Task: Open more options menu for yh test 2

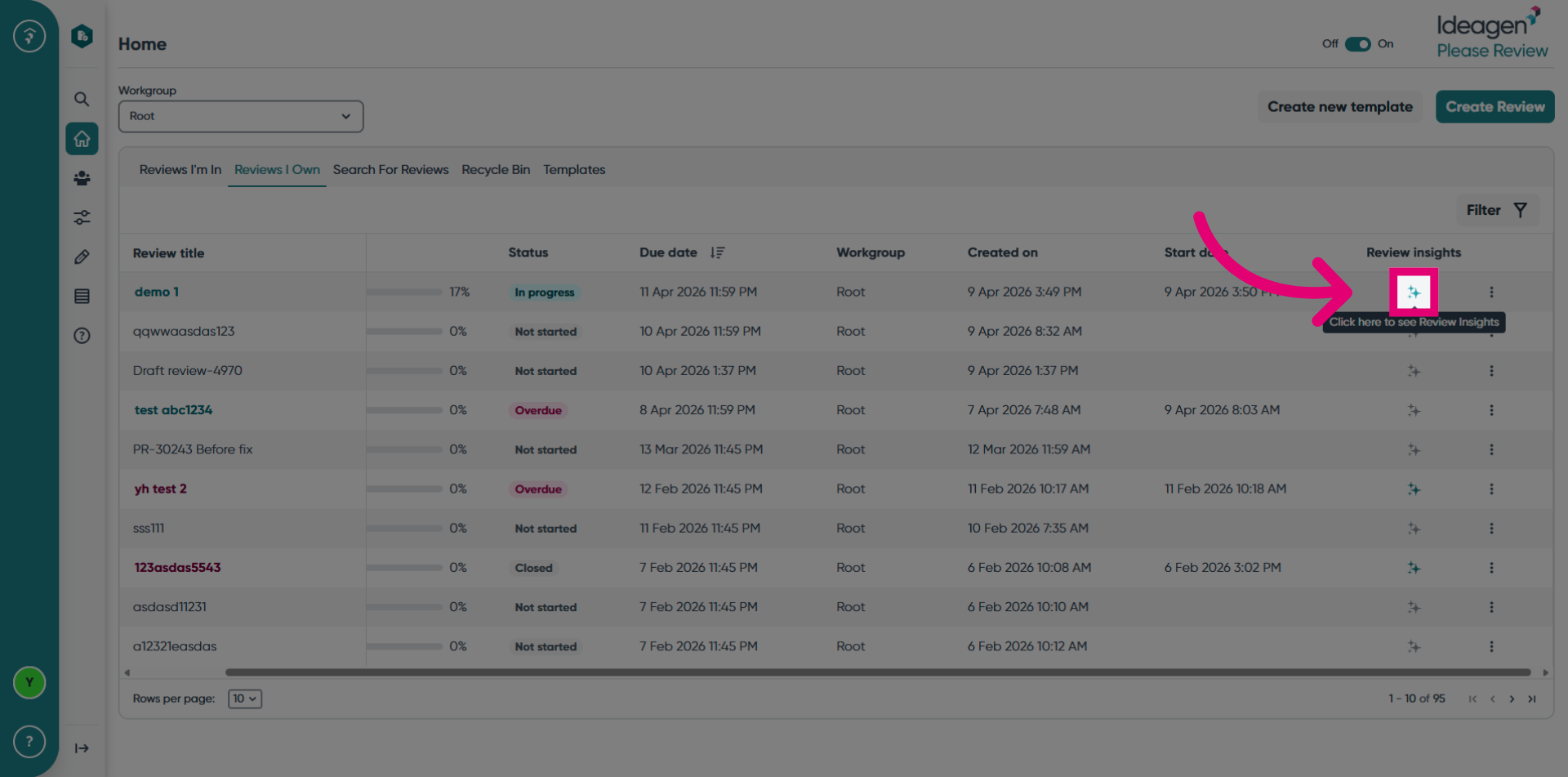Action: pos(1491,489)
